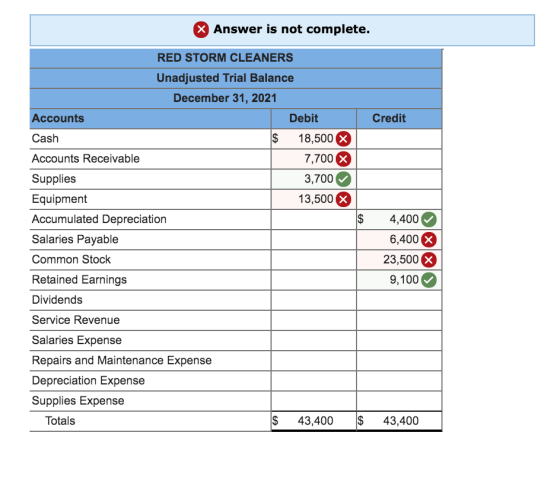This screenshot has width=560, height=477.
Task: Click the Common Stock debit cell
Action: [x=314, y=260]
